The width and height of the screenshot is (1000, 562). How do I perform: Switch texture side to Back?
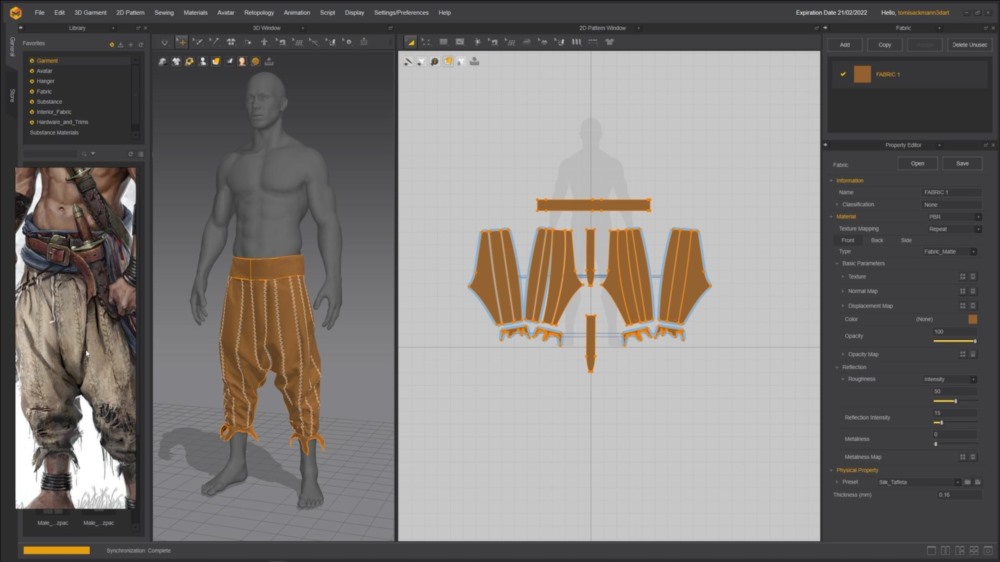point(877,240)
